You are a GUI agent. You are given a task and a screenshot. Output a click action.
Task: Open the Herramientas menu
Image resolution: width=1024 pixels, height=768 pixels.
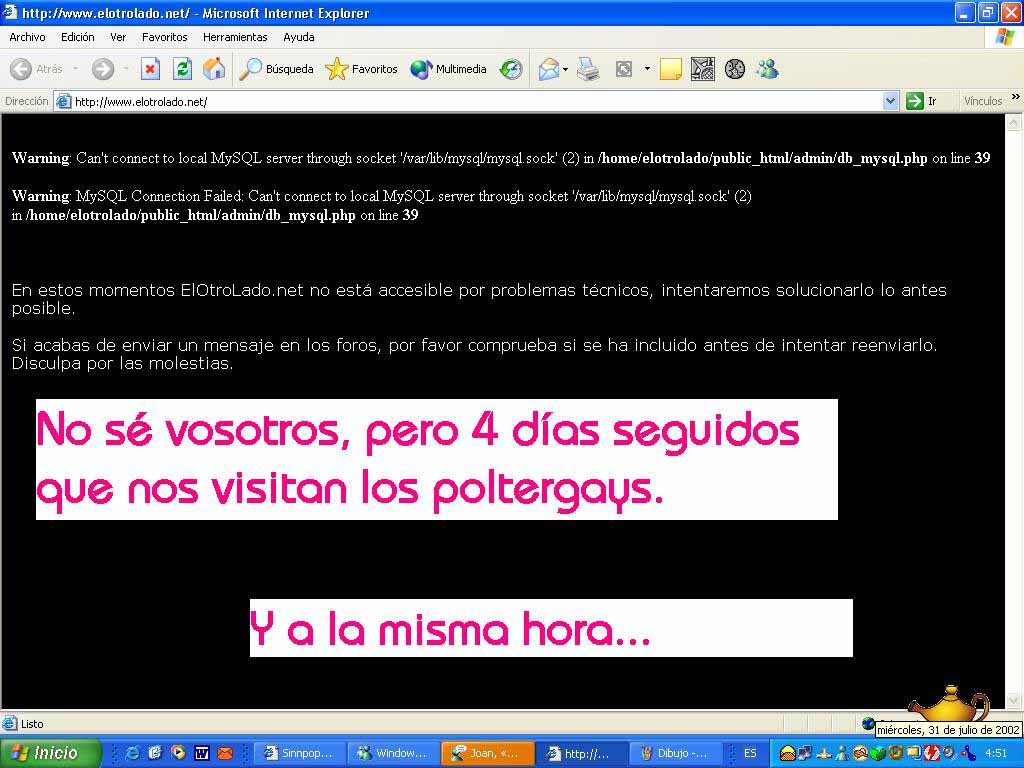point(235,37)
